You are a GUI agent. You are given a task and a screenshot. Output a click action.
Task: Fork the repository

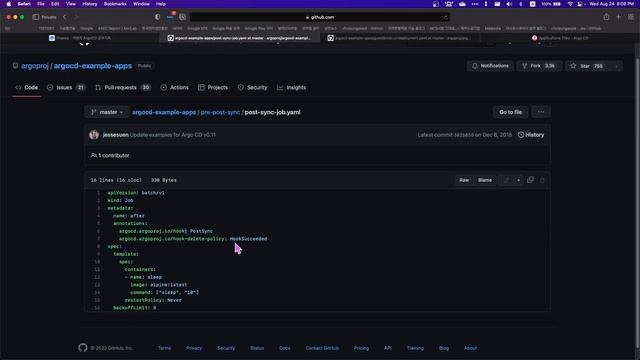coord(539,66)
